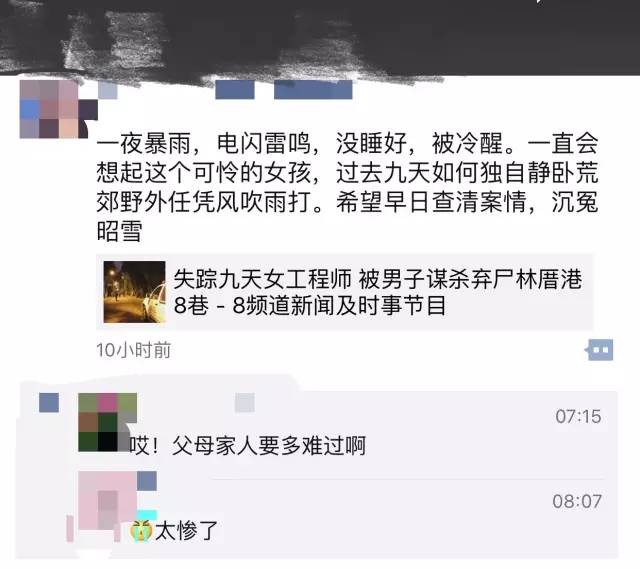Viewport: 640px width, 569px height.
Task: Open the night street thumbnail in the link card
Action: point(135,292)
